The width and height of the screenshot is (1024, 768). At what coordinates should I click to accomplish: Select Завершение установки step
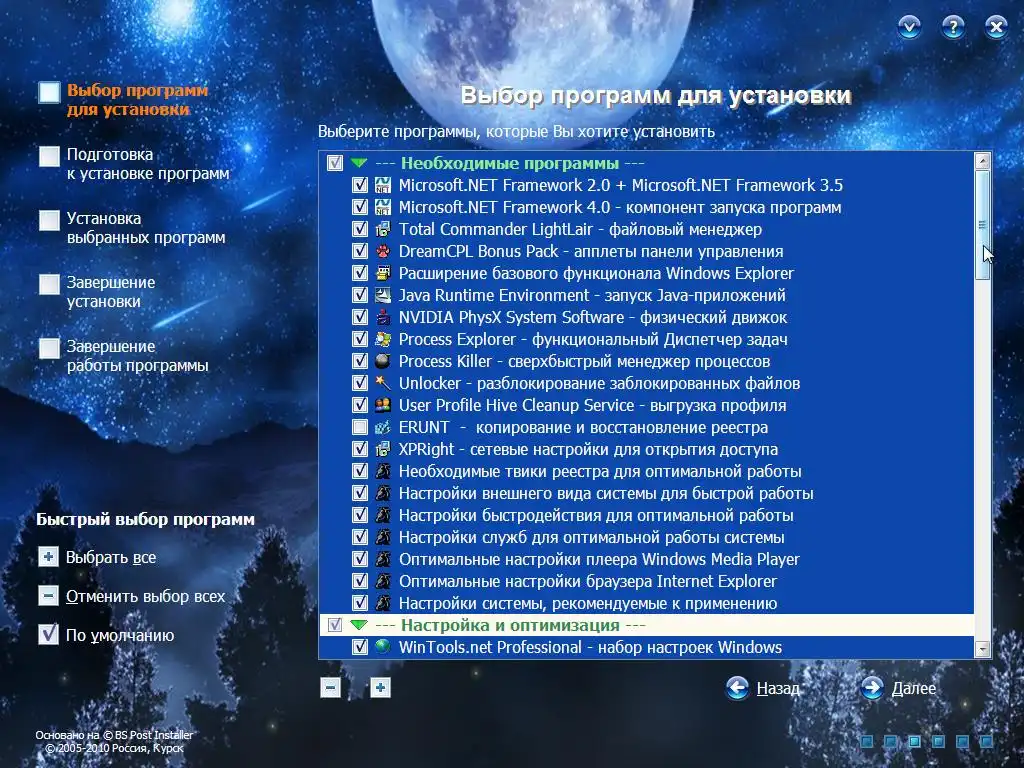point(97,291)
